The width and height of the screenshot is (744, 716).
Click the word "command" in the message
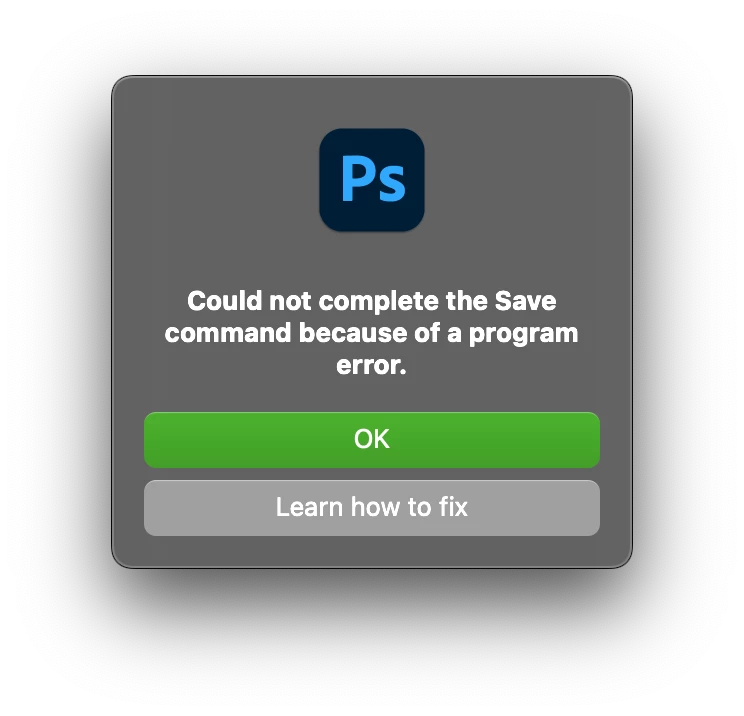click(228, 333)
